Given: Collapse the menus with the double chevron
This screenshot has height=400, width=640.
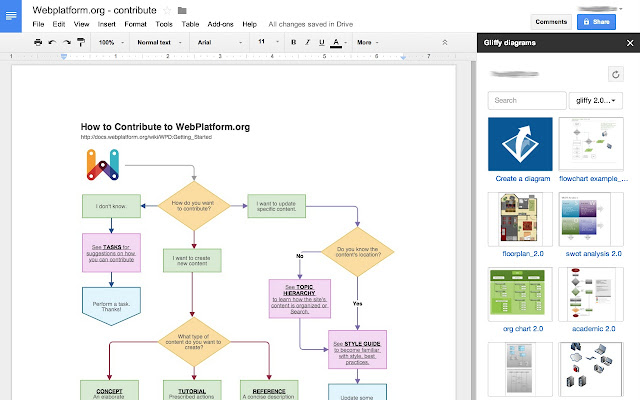Looking at the screenshot, I should (444, 42).
